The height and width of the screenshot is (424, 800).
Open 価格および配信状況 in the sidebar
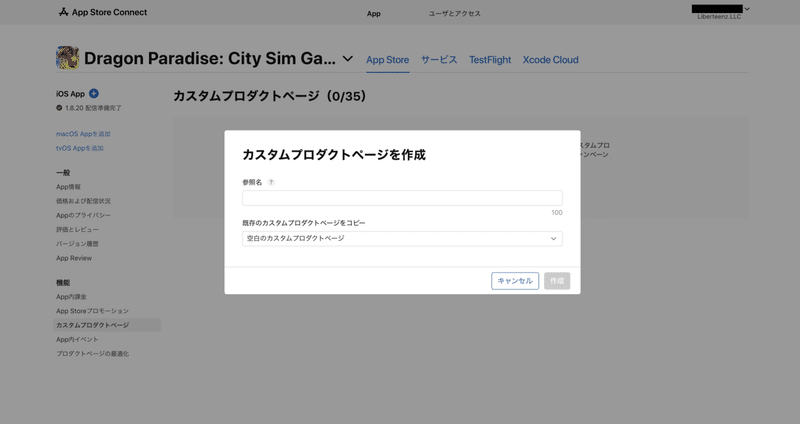tap(83, 201)
